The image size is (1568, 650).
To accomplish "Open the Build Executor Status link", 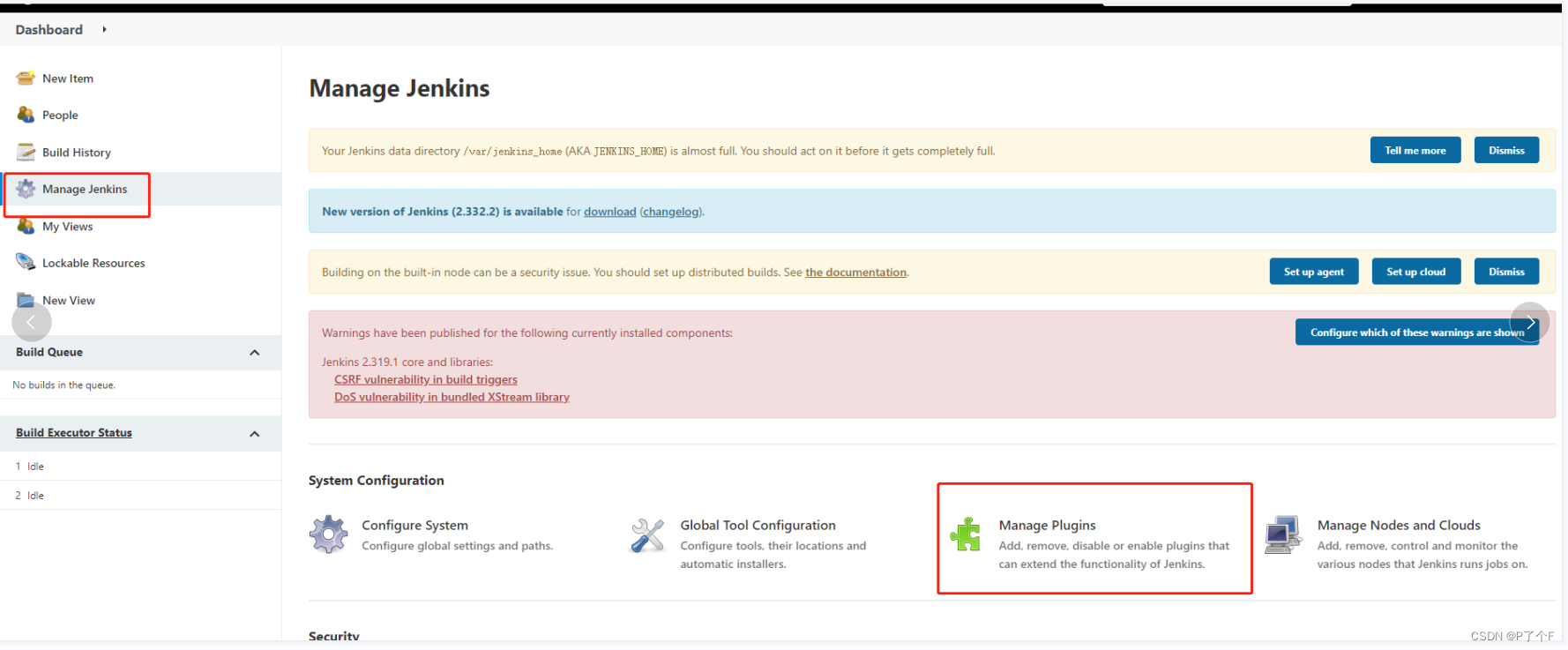I will pyautogui.click(x=74, y=433).
